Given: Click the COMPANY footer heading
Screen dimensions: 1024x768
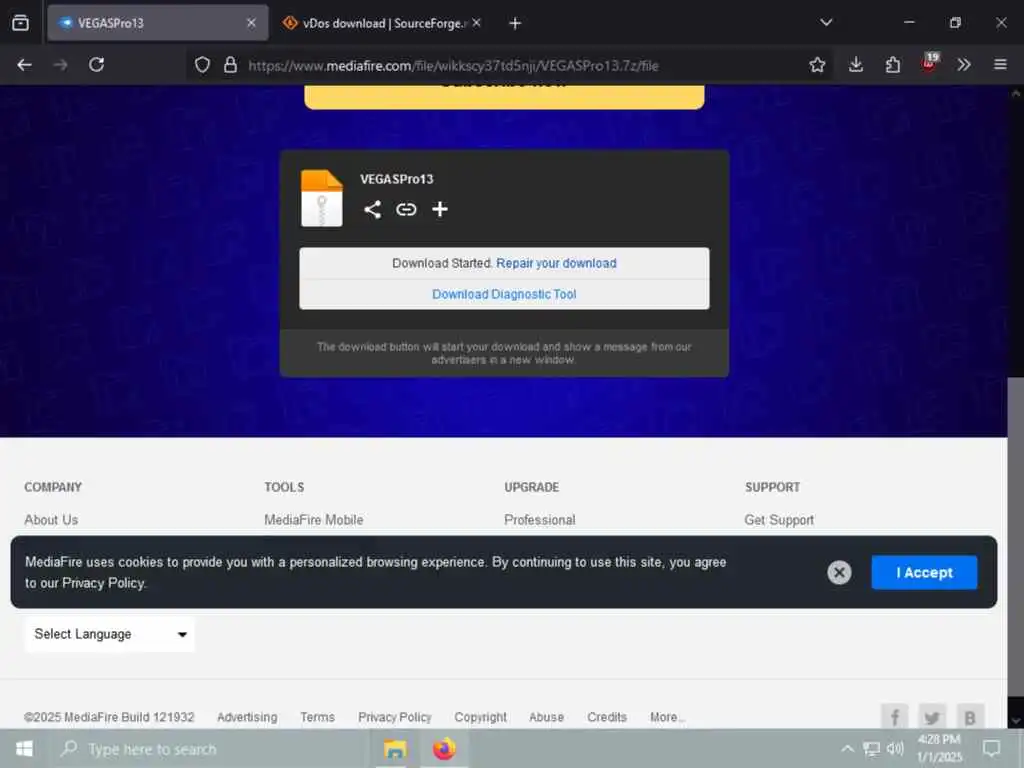Looking at the screenshot, I should click(53, 487).
